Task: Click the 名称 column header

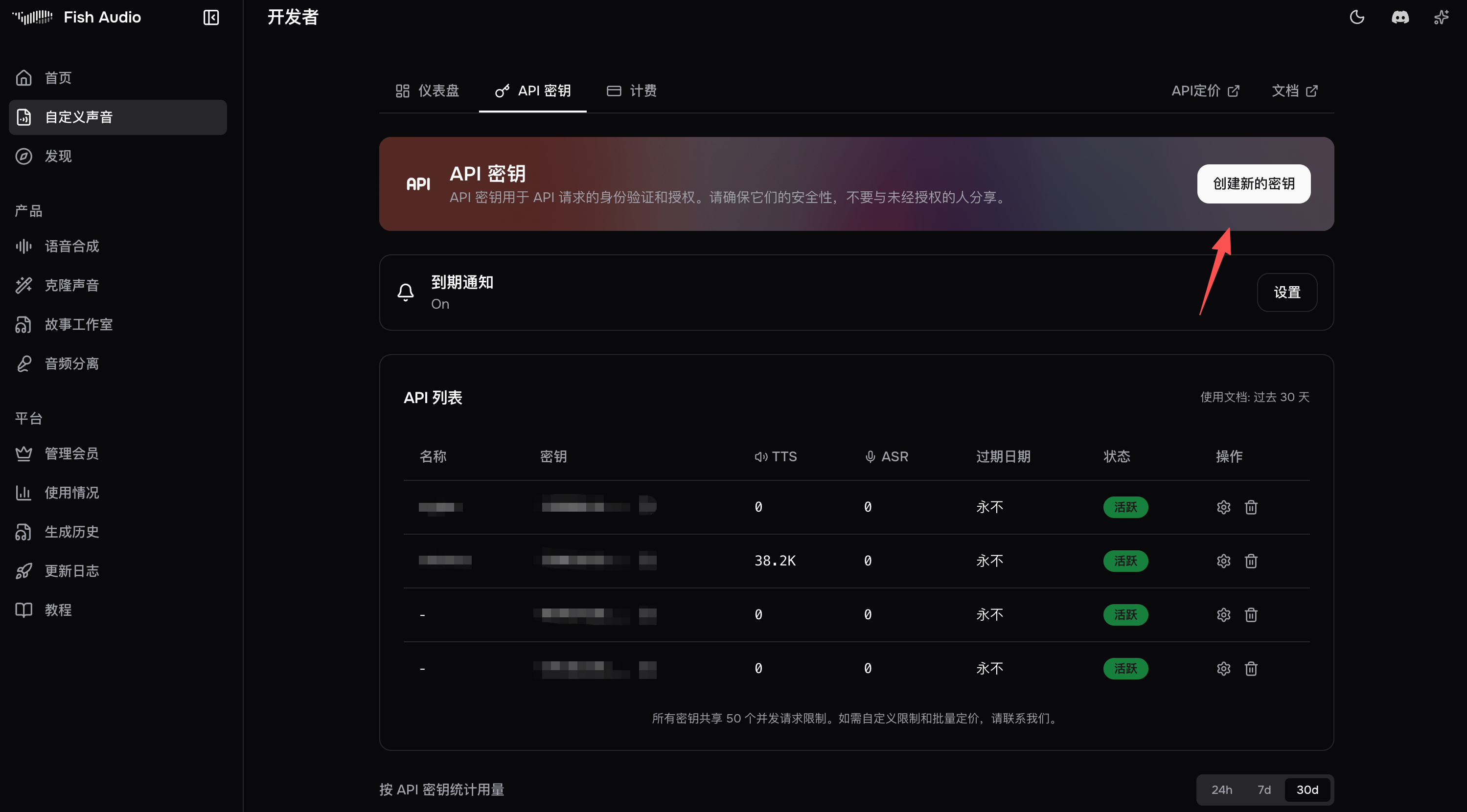Action: point(433,457)
